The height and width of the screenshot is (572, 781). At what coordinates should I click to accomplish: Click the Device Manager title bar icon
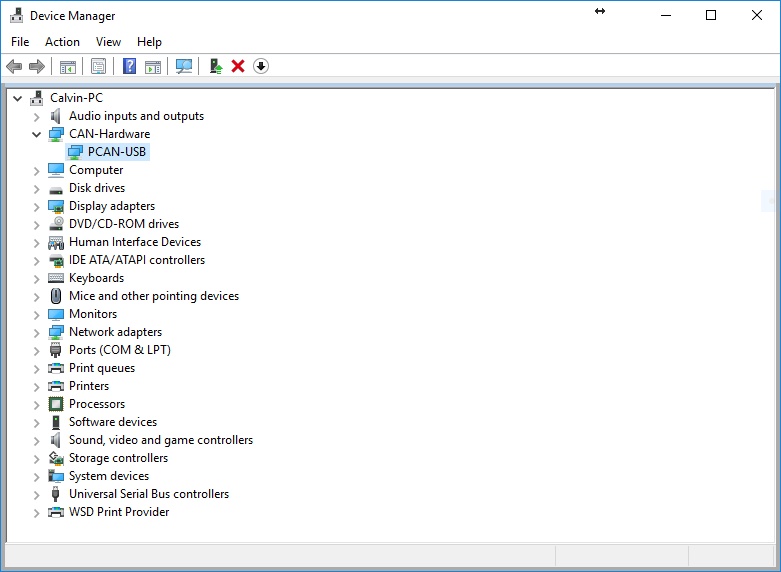16,15
